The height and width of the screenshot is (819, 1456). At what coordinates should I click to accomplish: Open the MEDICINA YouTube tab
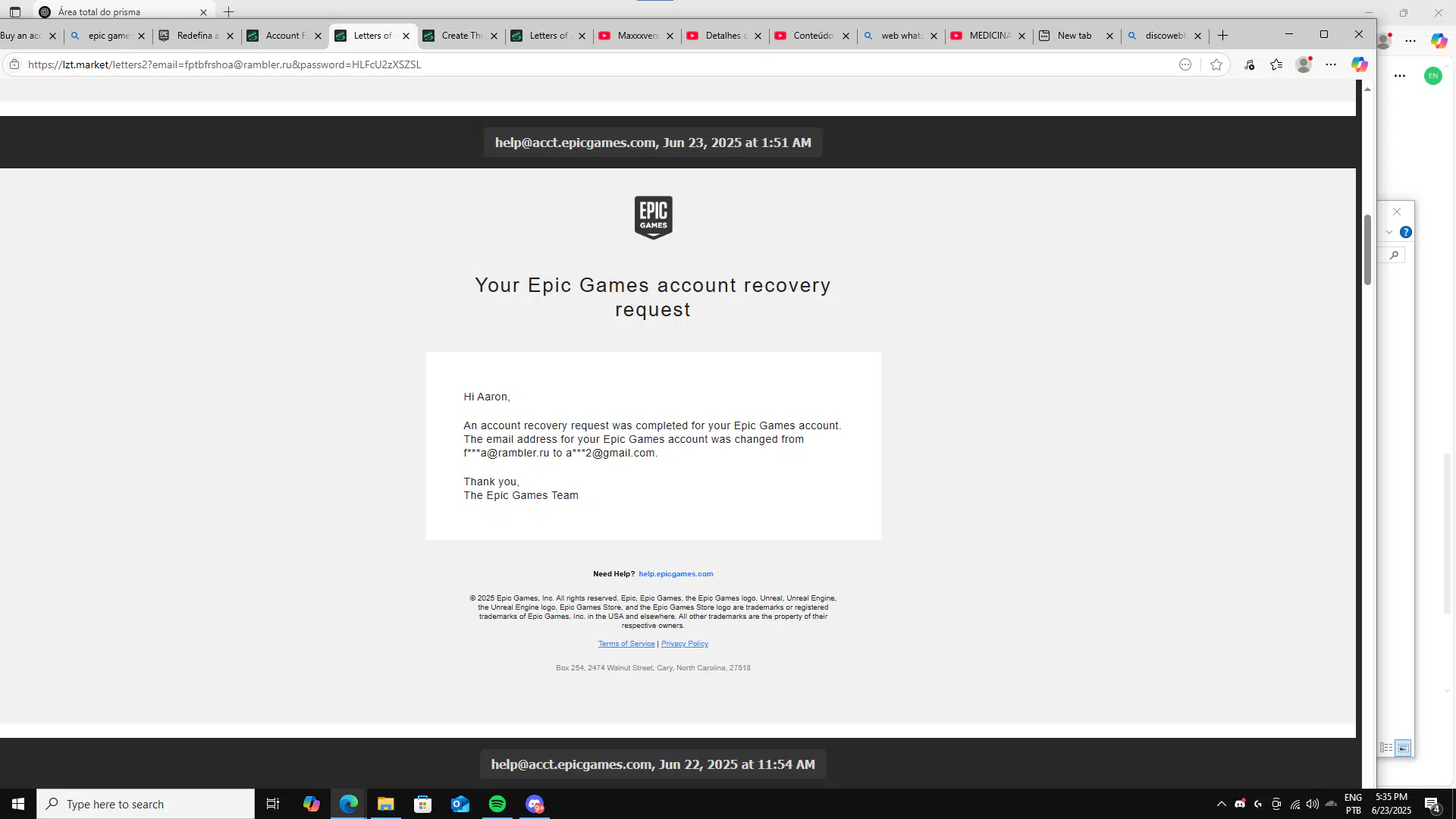987,36
